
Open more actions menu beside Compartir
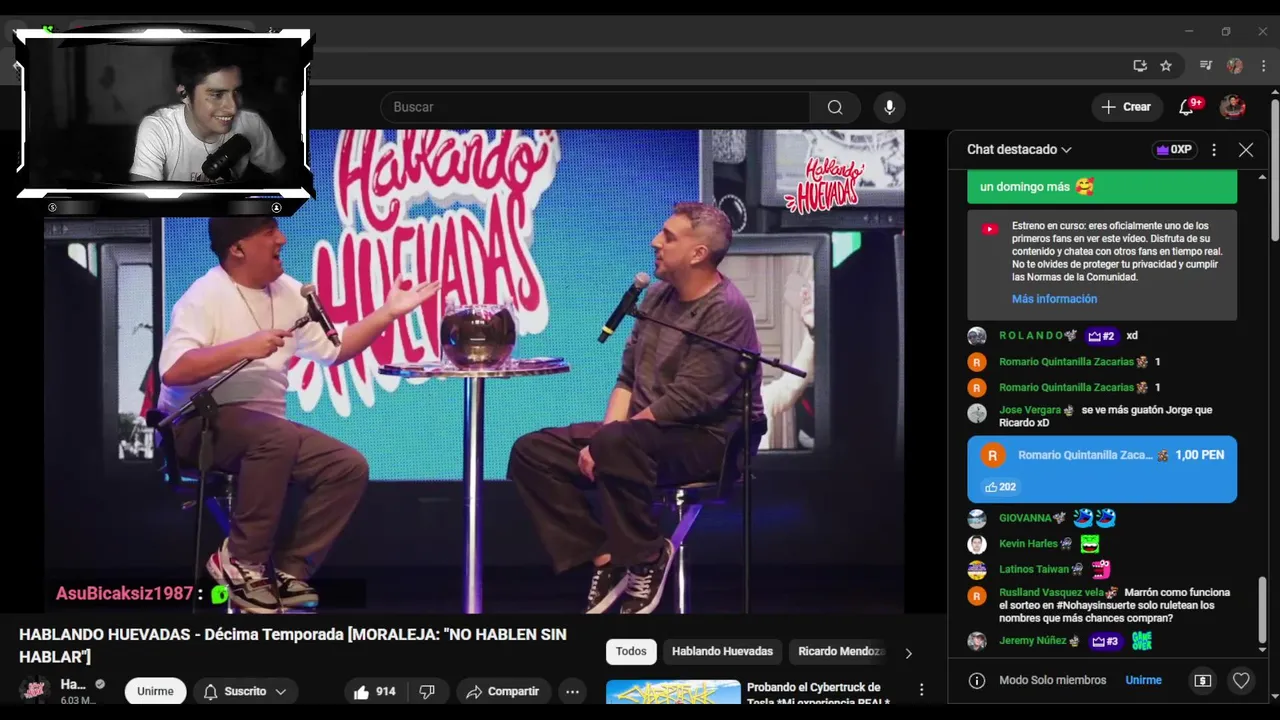[x=572, y=692]
